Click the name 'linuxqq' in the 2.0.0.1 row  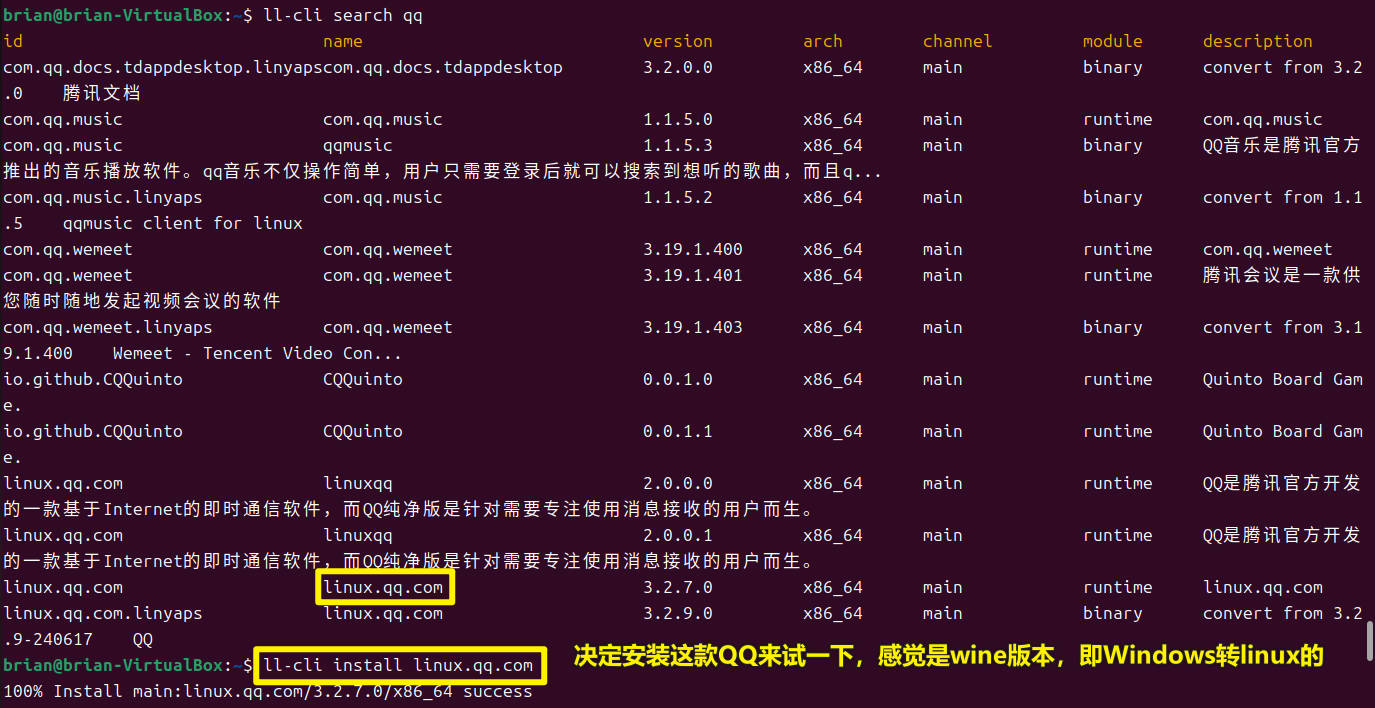[x=358, y=536]
